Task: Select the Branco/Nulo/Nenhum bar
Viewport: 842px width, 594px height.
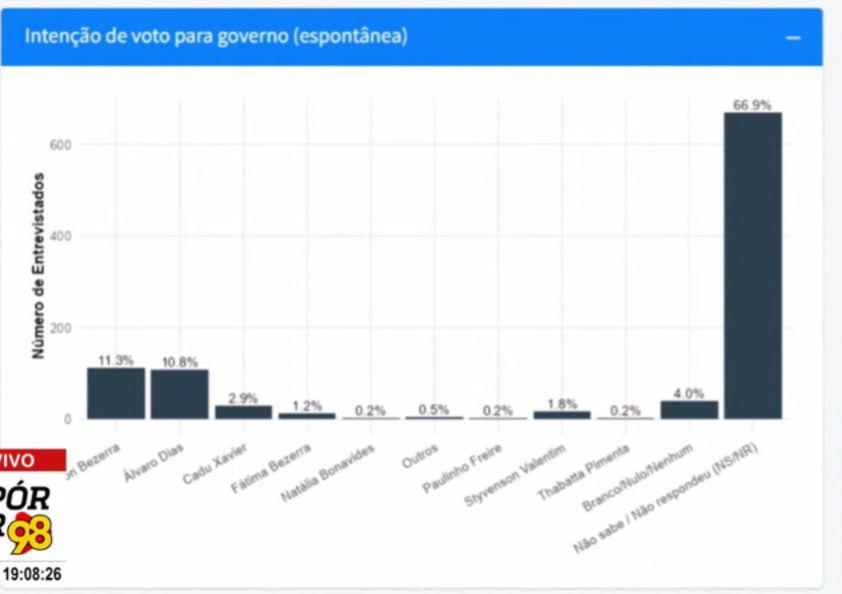Action: pos(689,409)
